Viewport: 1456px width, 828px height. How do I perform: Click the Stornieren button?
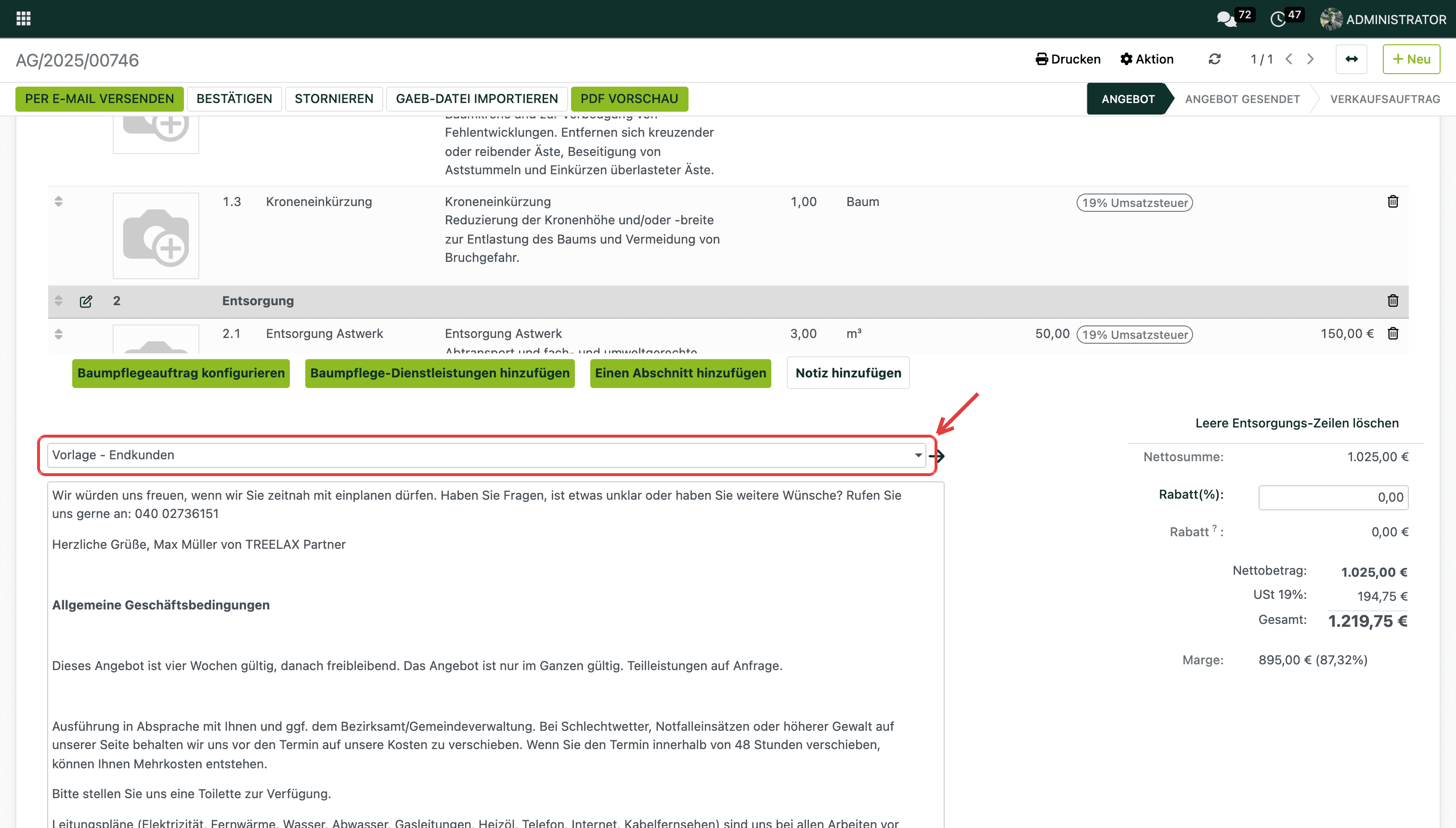(334, 98)
